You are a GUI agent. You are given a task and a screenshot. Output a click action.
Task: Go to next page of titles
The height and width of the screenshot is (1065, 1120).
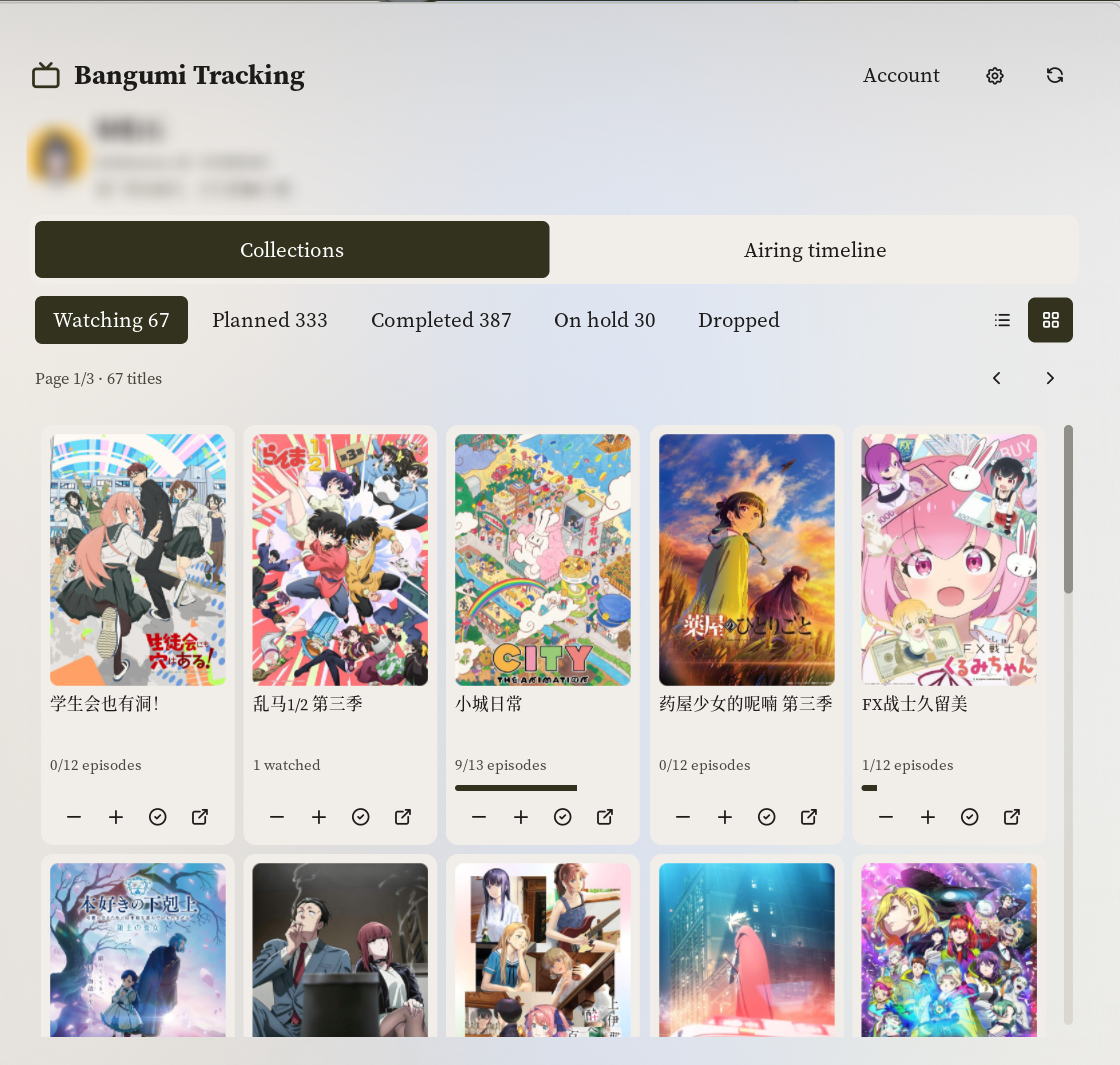point(1050,378)
